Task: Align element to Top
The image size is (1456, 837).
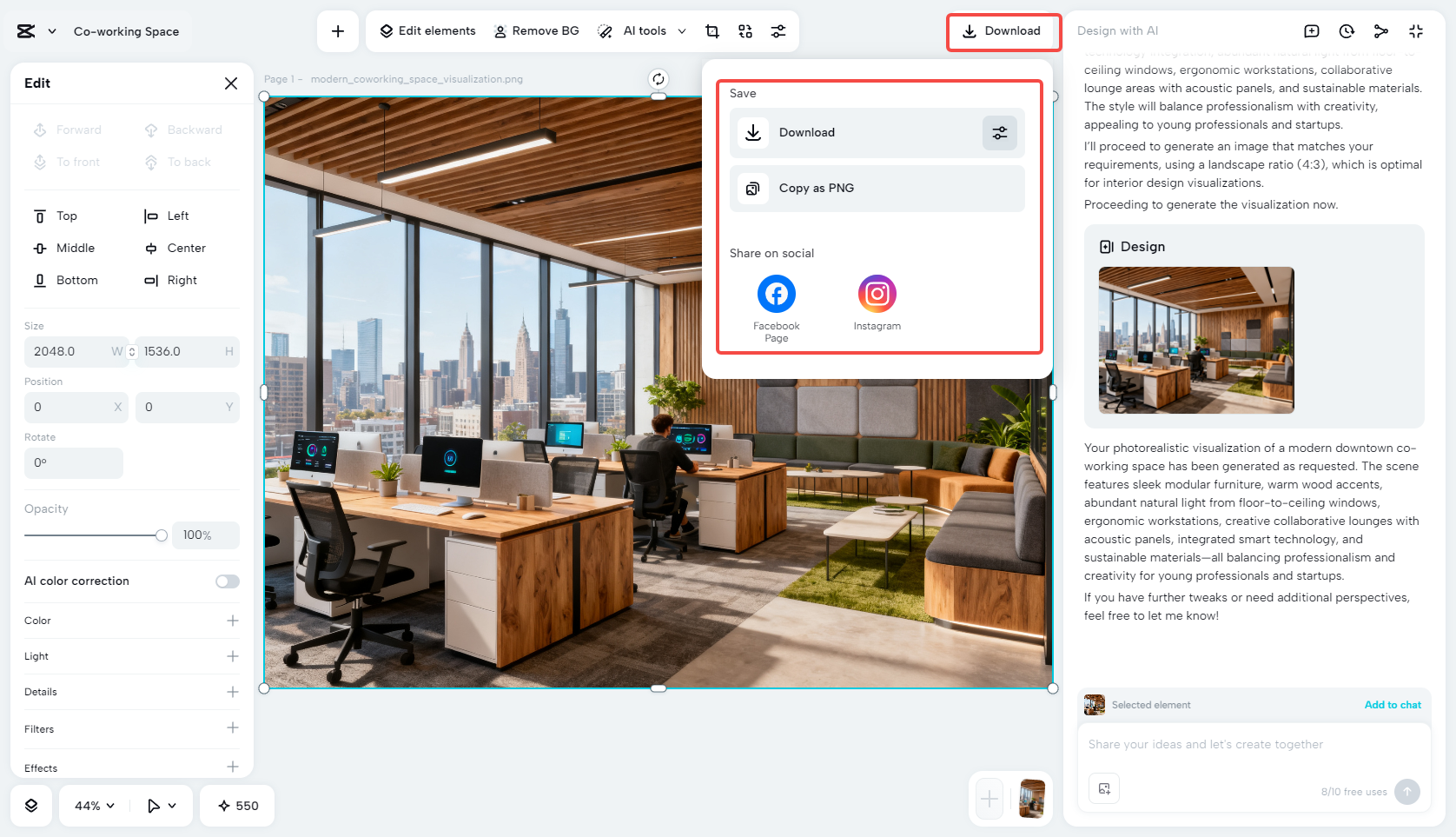Action: pos(56,216)
